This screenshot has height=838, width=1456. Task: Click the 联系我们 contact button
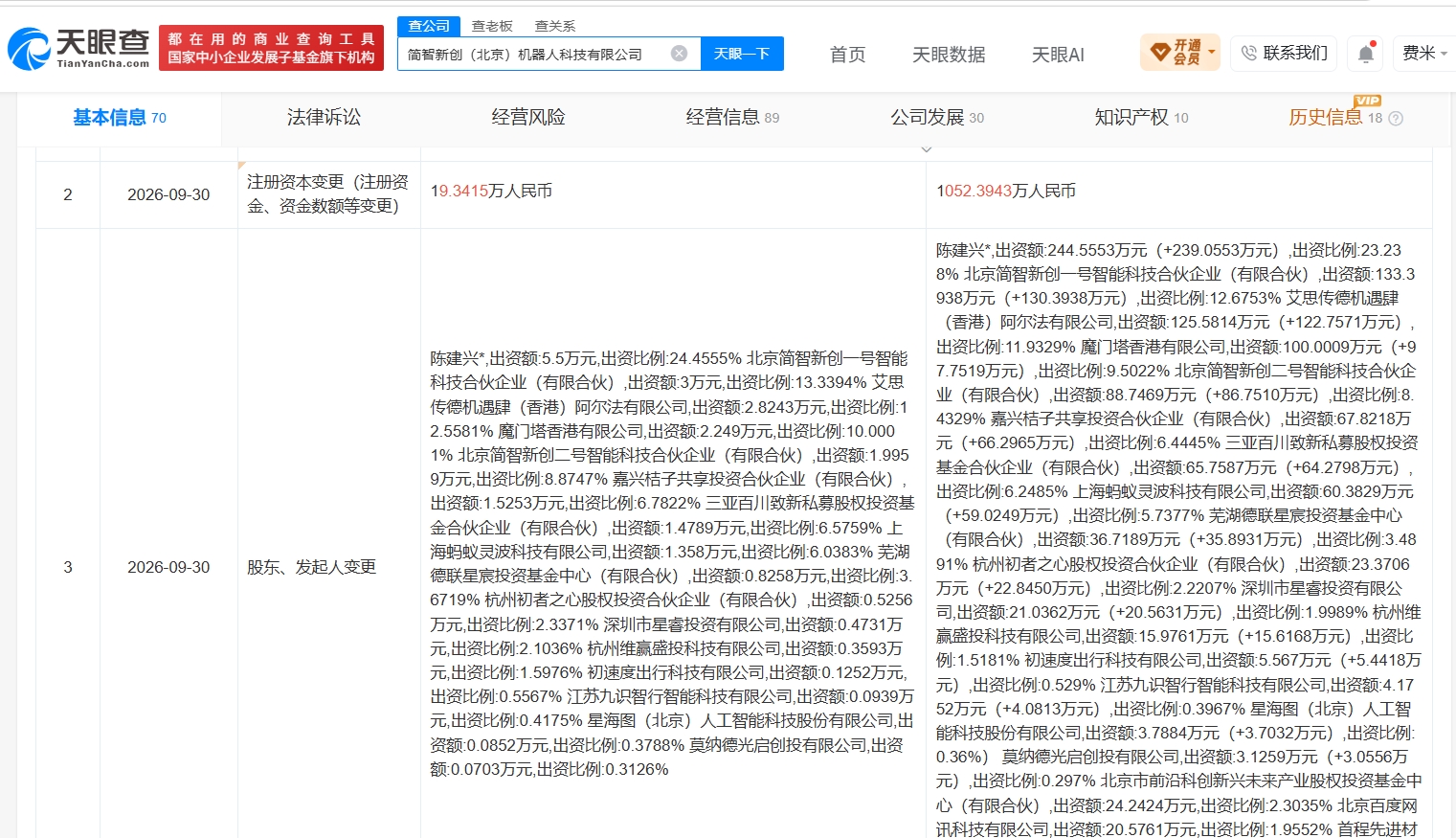[x=1285, y=53]
